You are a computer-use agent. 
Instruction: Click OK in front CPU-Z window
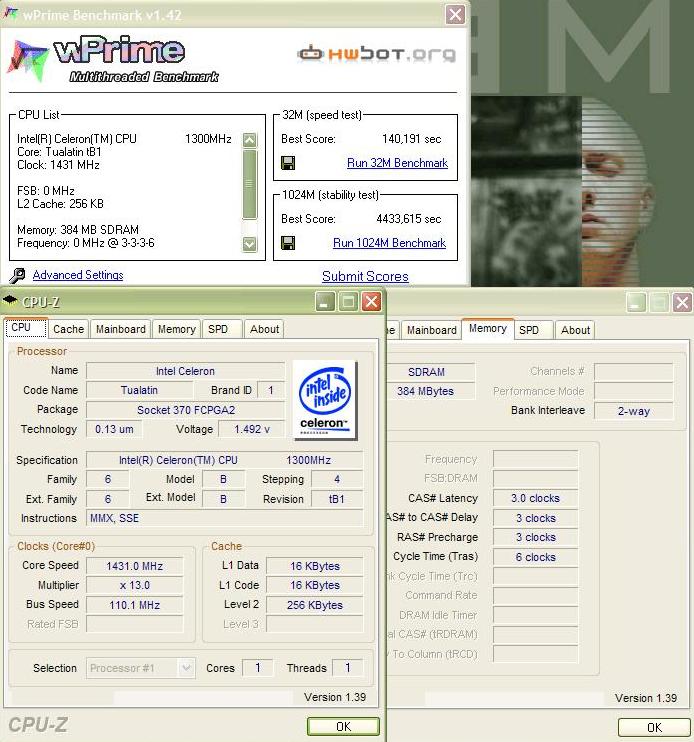(343, 726)
